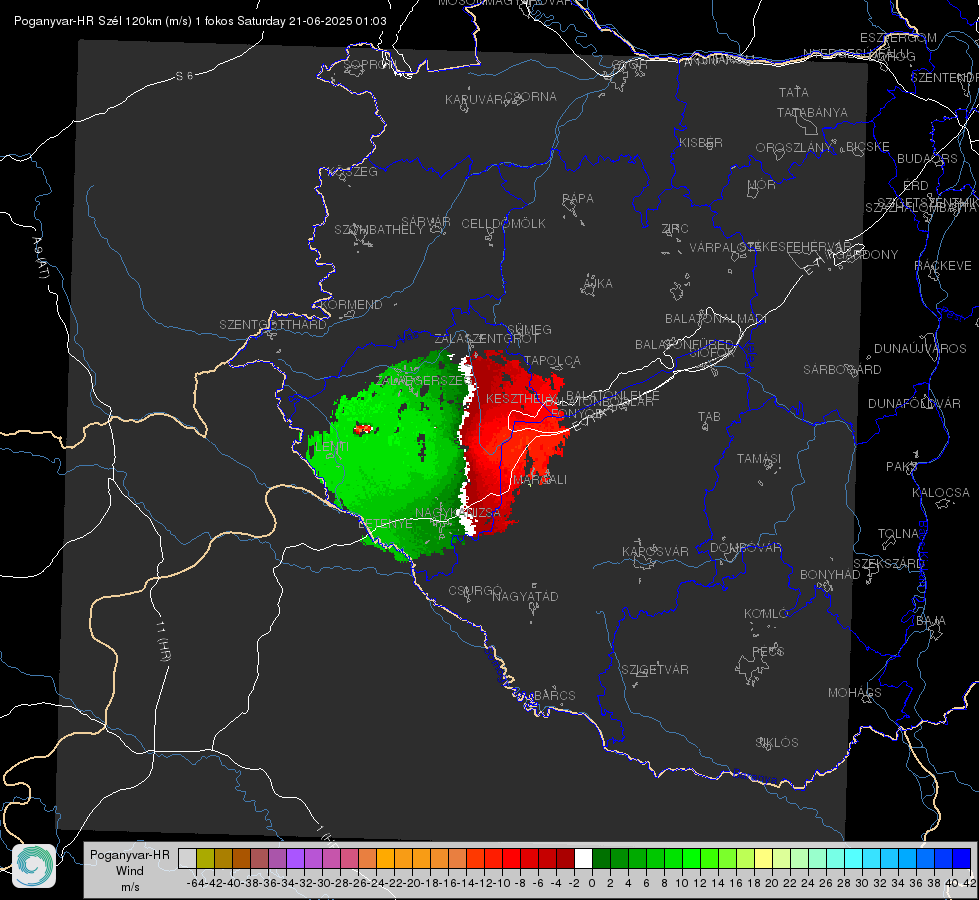Click the SZENTGOTTHÁRD city label
979x900 pixels.
pyautogui.click(x=273, y=325)
